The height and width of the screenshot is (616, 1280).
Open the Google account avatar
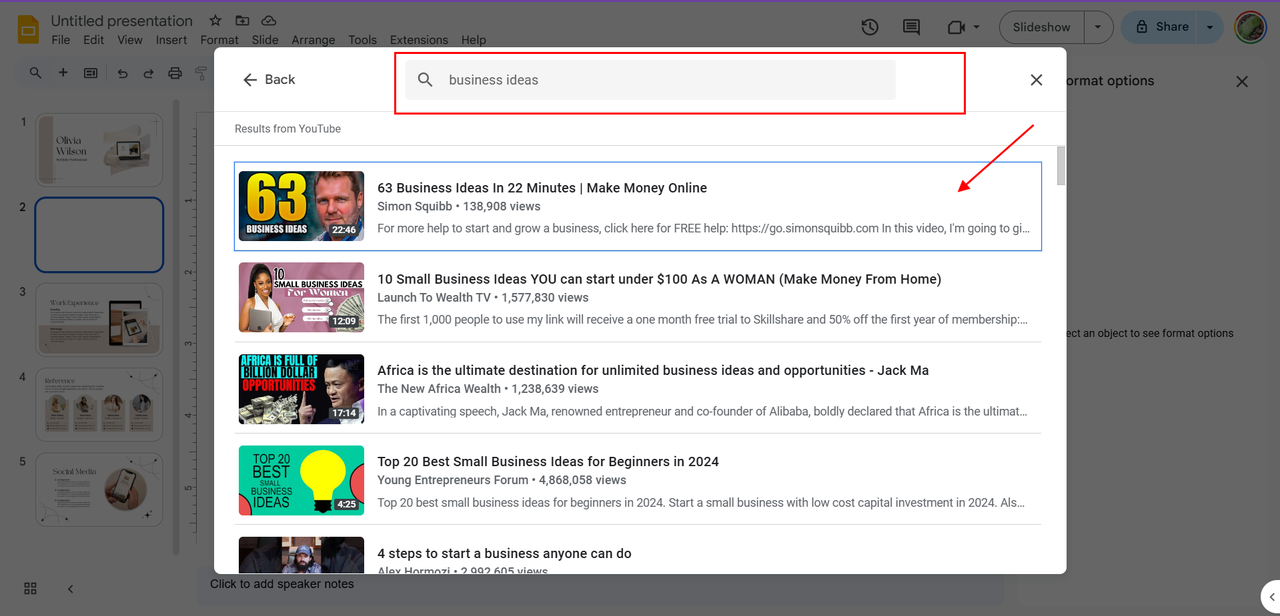click(1251, 27)
